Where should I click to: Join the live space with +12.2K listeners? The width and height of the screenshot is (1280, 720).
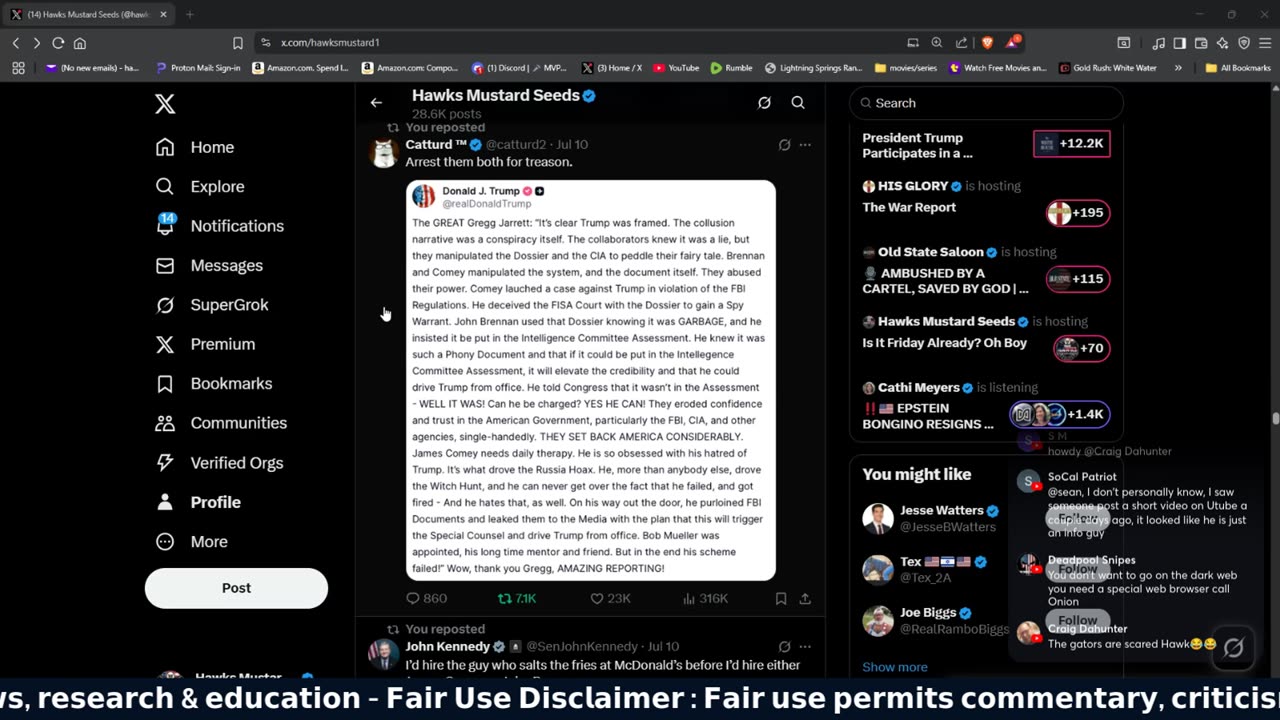(1071, 144)
